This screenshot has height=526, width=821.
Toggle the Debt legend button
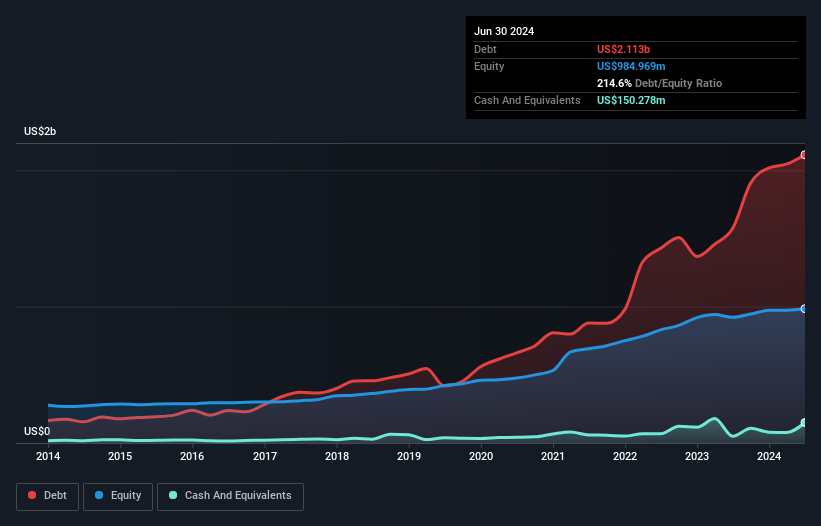[x=48, y=496]
